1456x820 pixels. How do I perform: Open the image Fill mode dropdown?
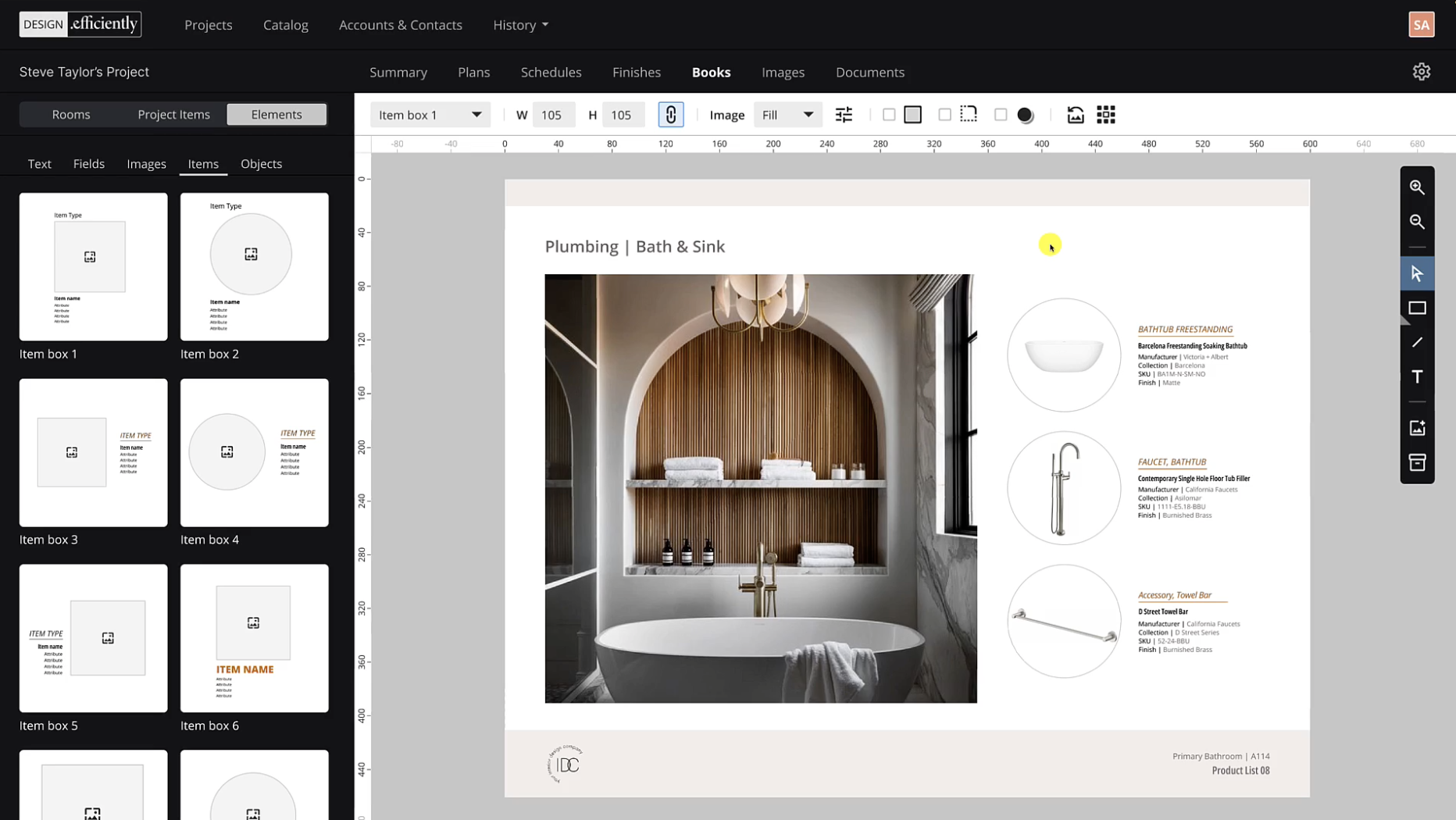pos(787,115)
